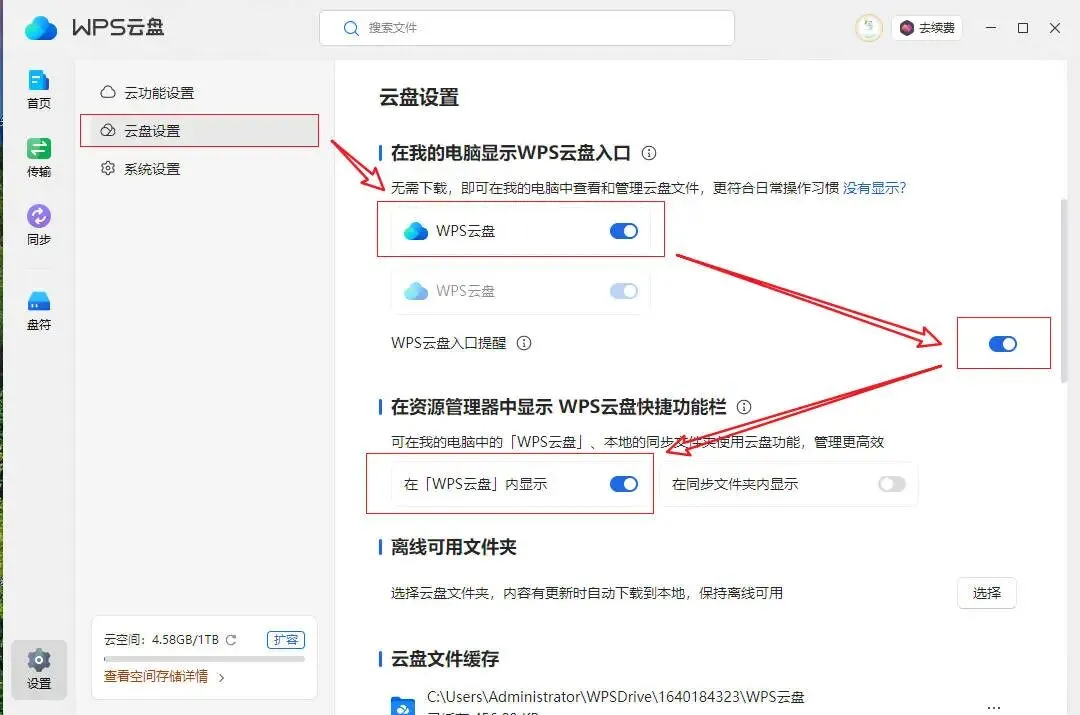Open the user avatar icon
The height and width of the screenshot is (715, 1080).
pyautogui.click(x=869, y=28)
